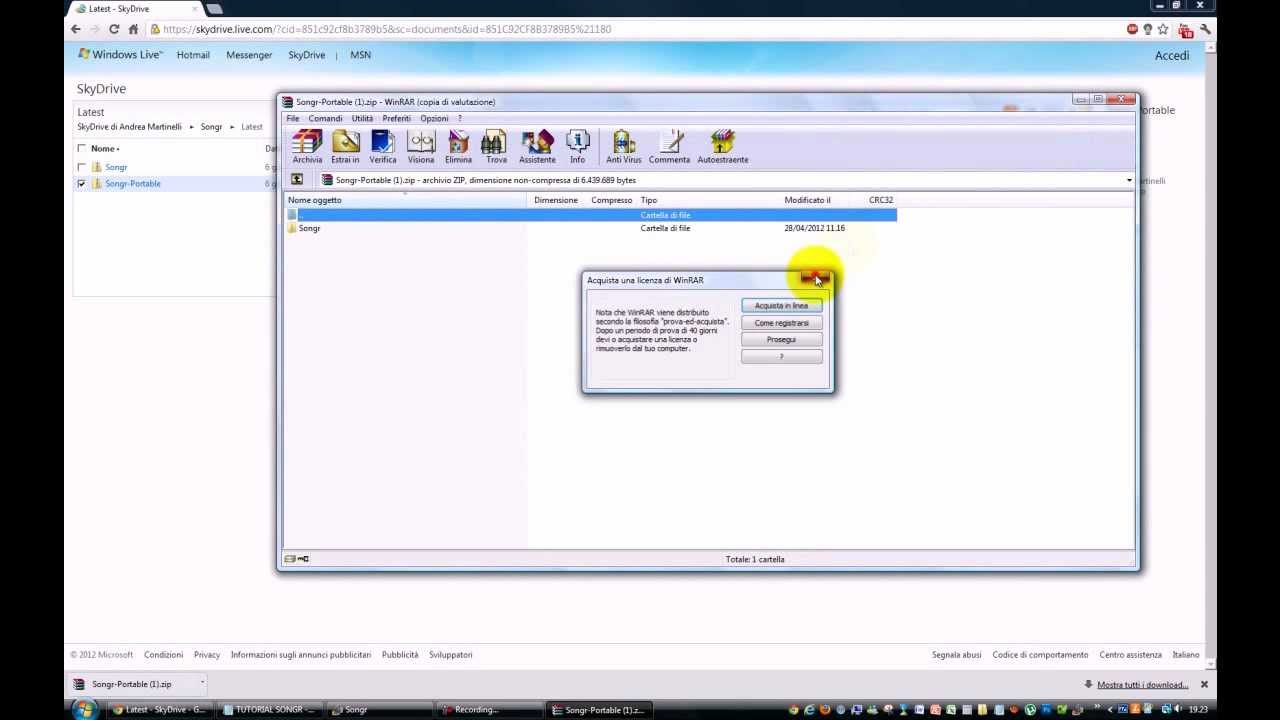Show archive Info
This screenshot has width=1280, height=720.
[577, 147]
